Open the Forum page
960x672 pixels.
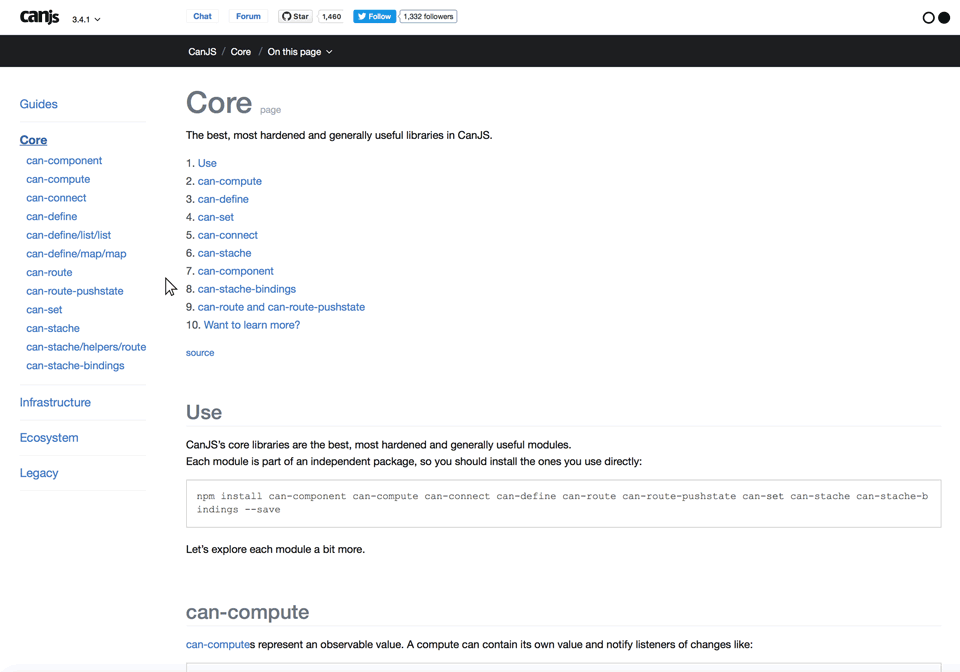(247, 16)
